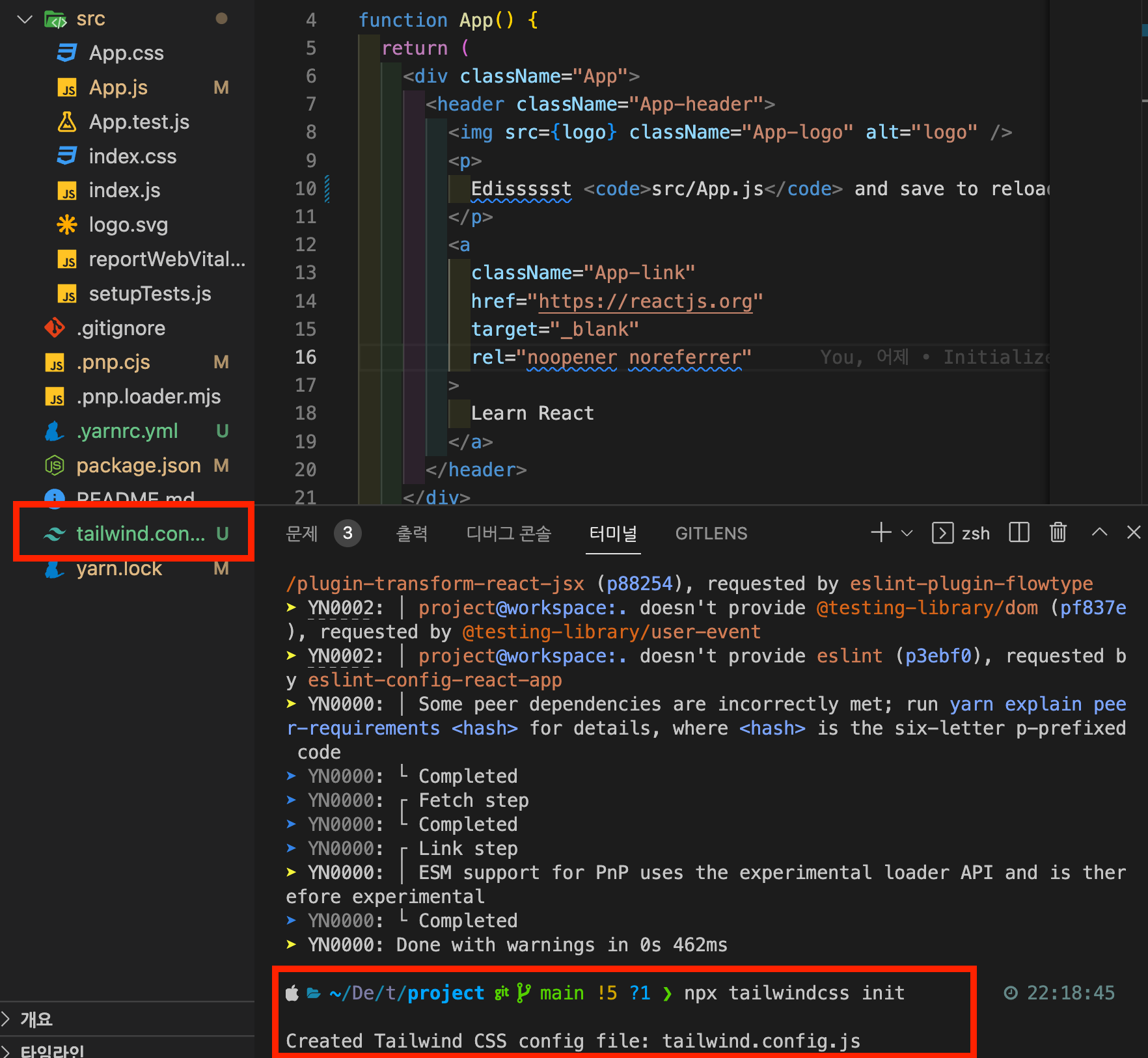Viewport: 1148px width, 1058px height.
Task: Click the JS icon beside .pnp.cjs
Action: coord(55,363)
